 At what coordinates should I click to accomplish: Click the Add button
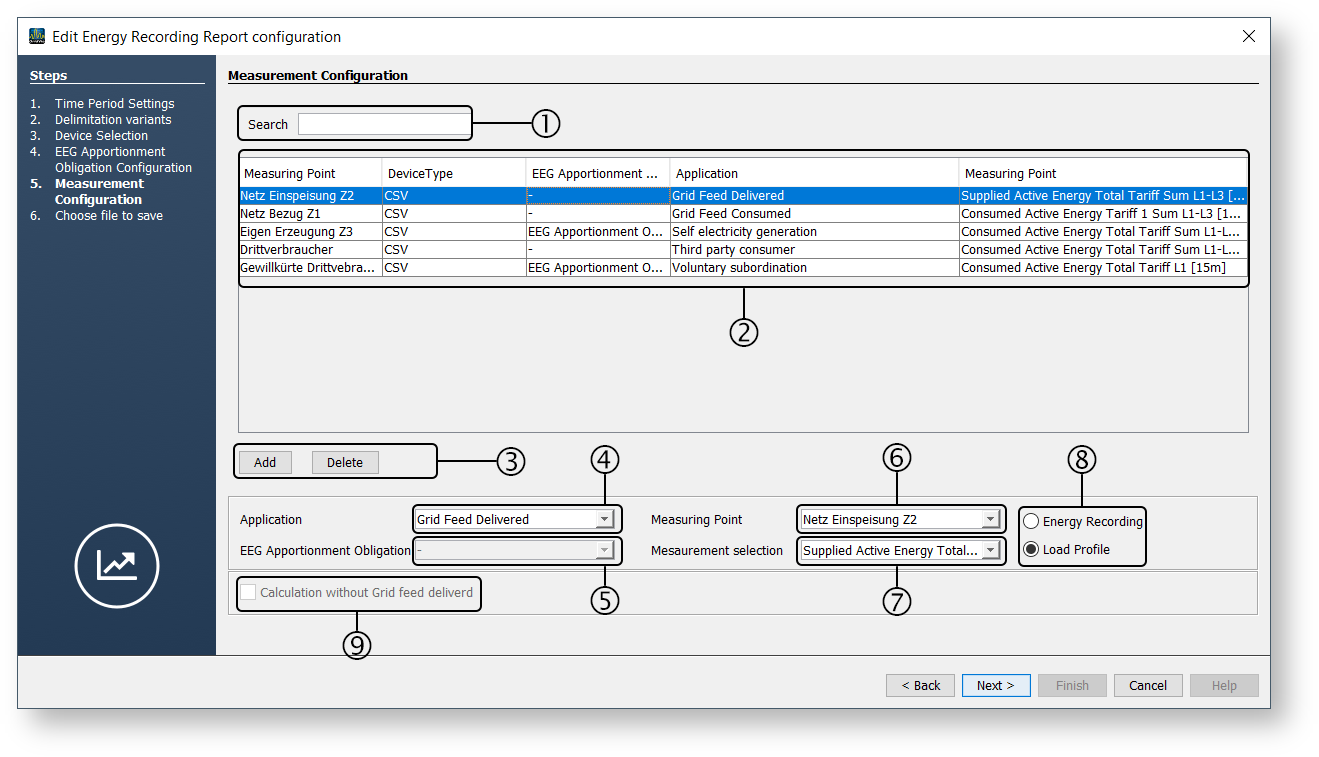tap(265, 462)
